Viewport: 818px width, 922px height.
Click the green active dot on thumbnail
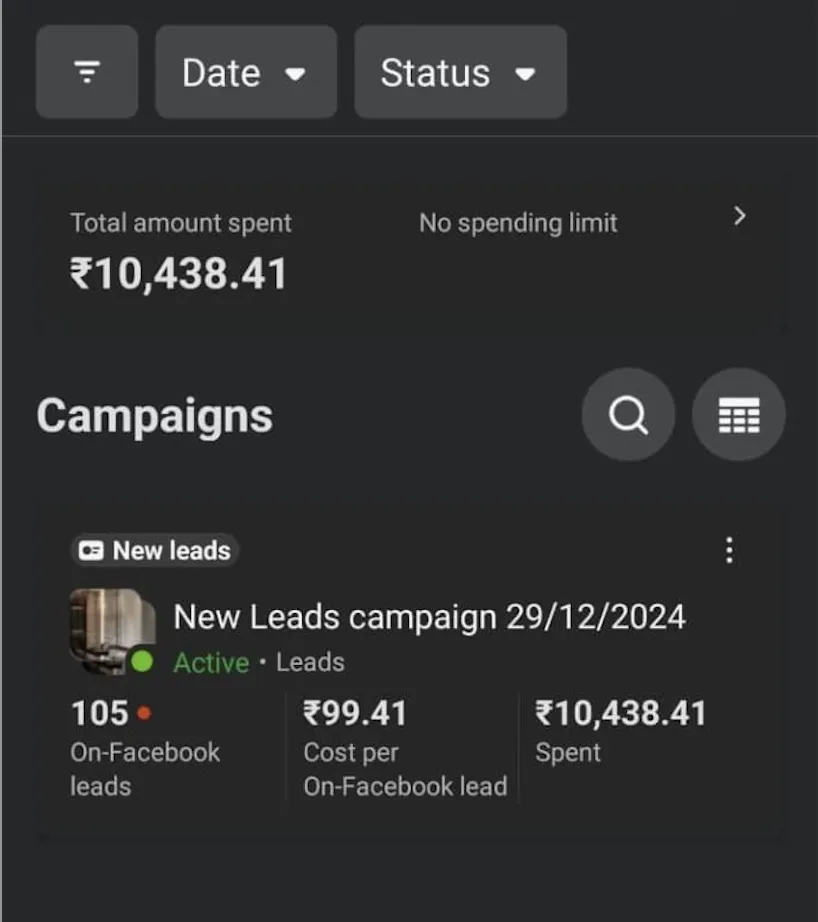(143, 661)
